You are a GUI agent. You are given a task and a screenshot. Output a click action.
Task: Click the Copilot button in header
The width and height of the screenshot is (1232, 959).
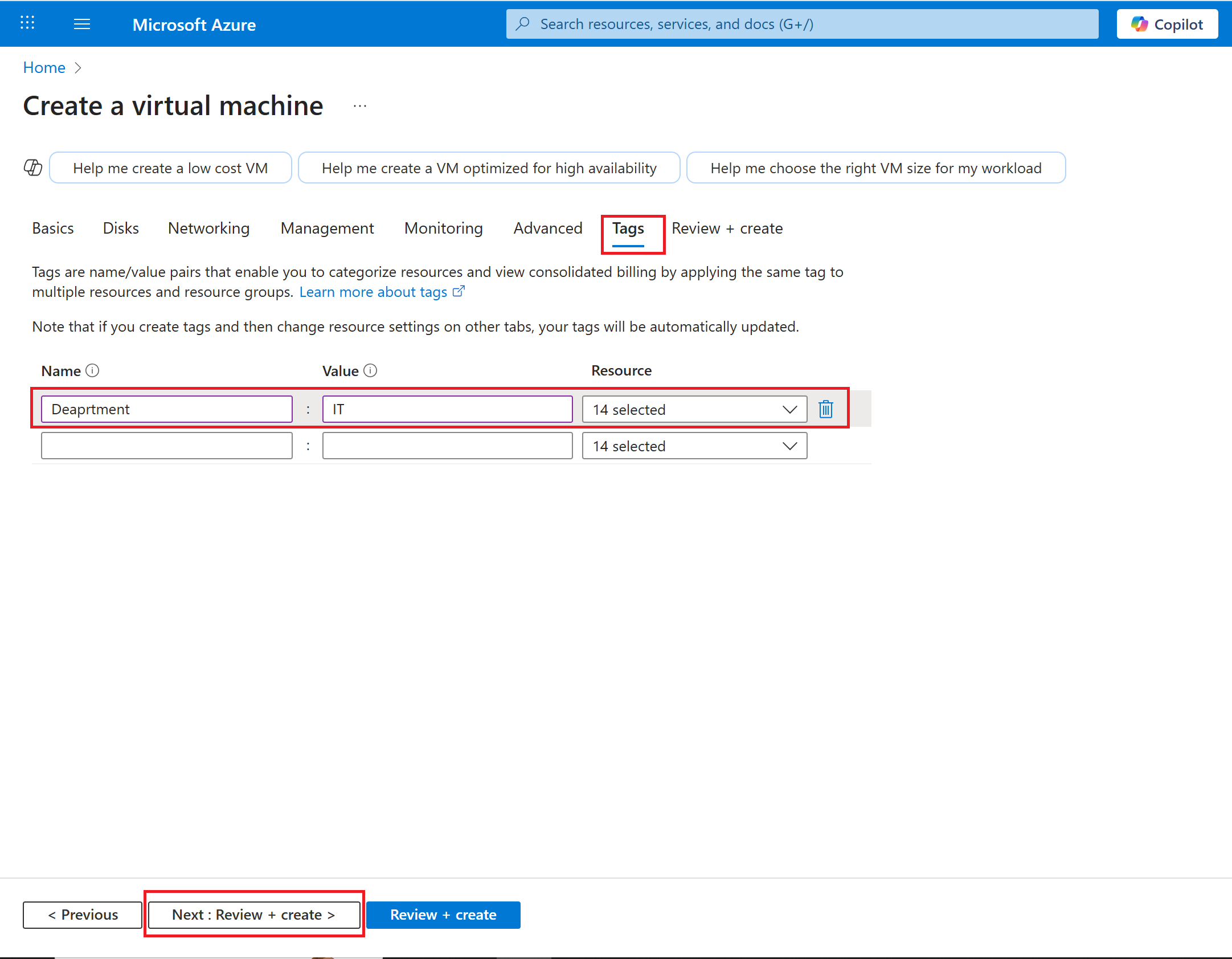(1167, 24)
